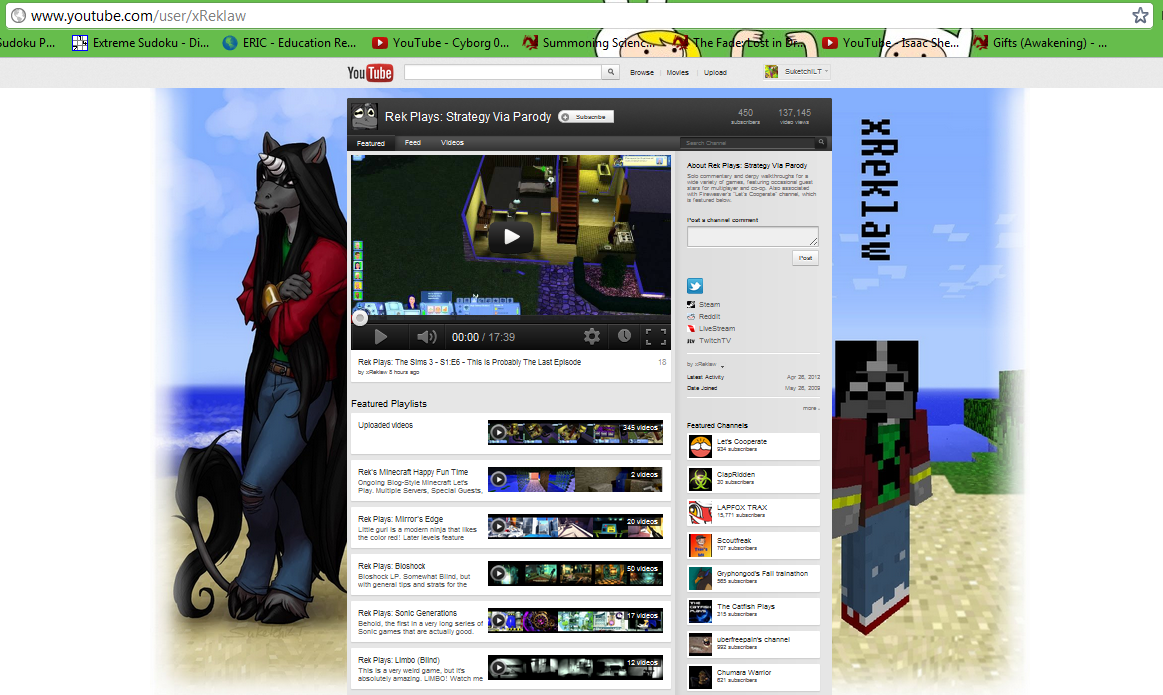Click in the Search Channel field
Image resolution: width=1163 pixels, height=695 pixels.
748,142
